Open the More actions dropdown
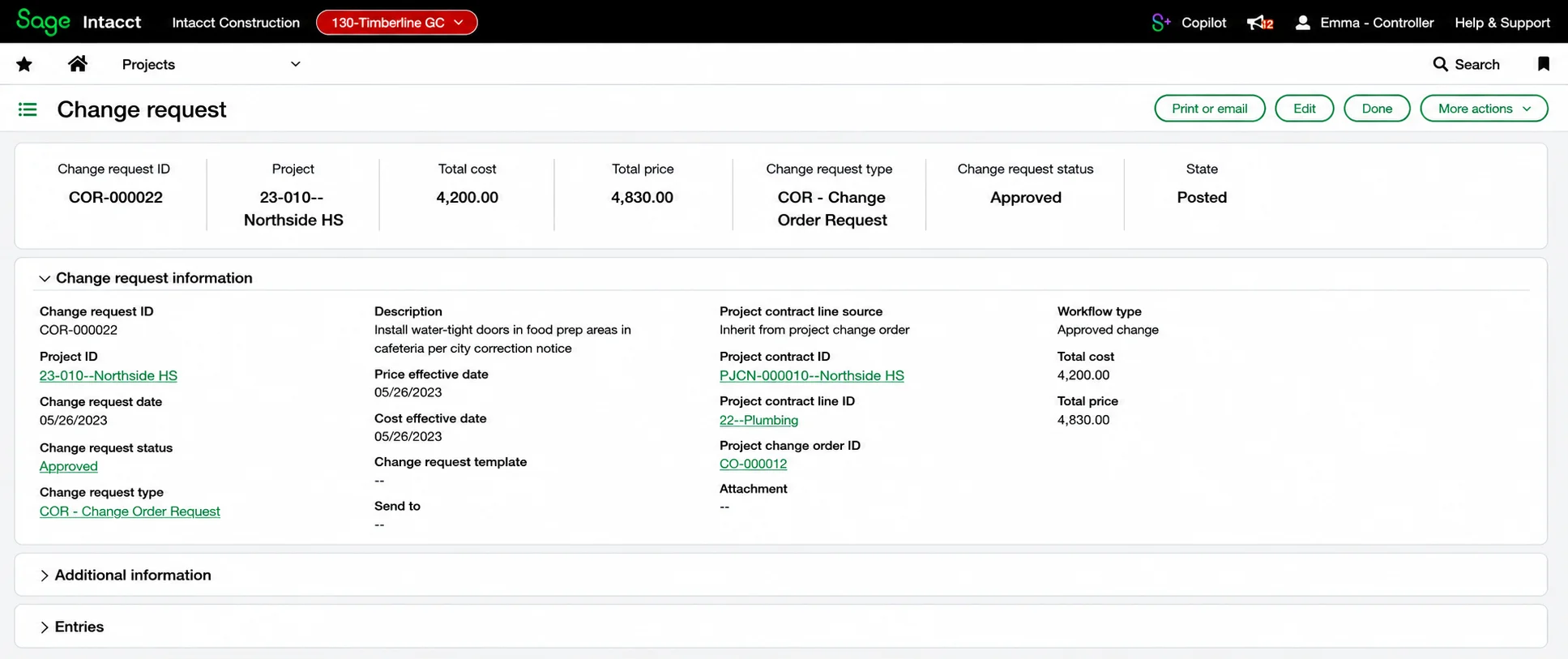Image resolution: width=1568 pixels, height=659 pixels. [x=1484, y=109]
